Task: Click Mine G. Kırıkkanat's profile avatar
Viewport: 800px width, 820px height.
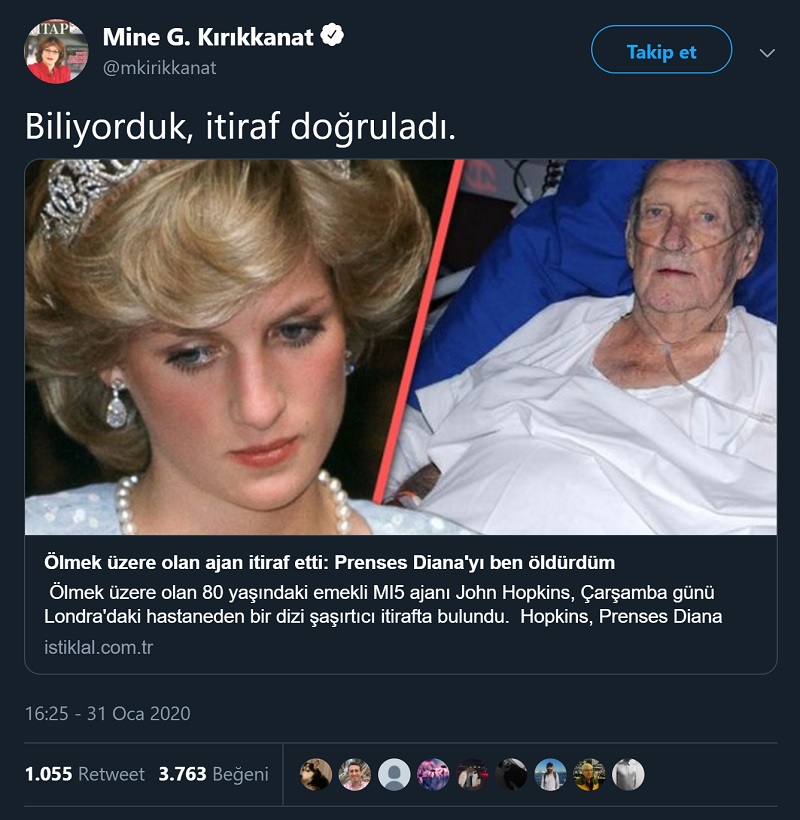Action: tap(56, 51)
